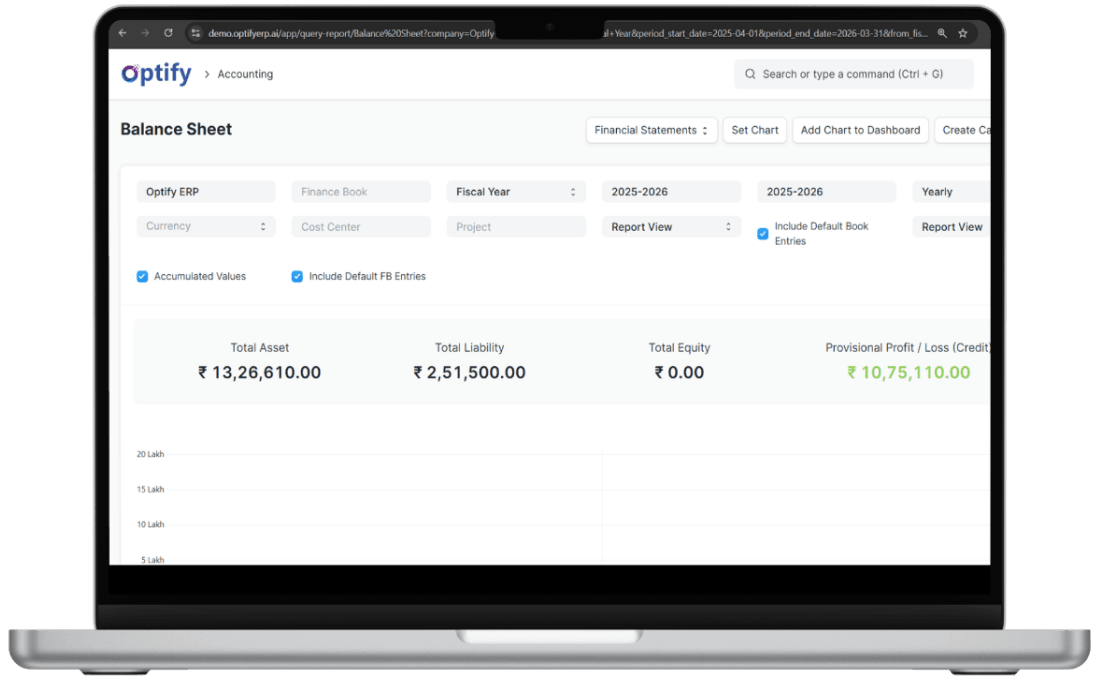Click the Finance Book input field
The image size is (1100, 680).
tap(361, 192)
